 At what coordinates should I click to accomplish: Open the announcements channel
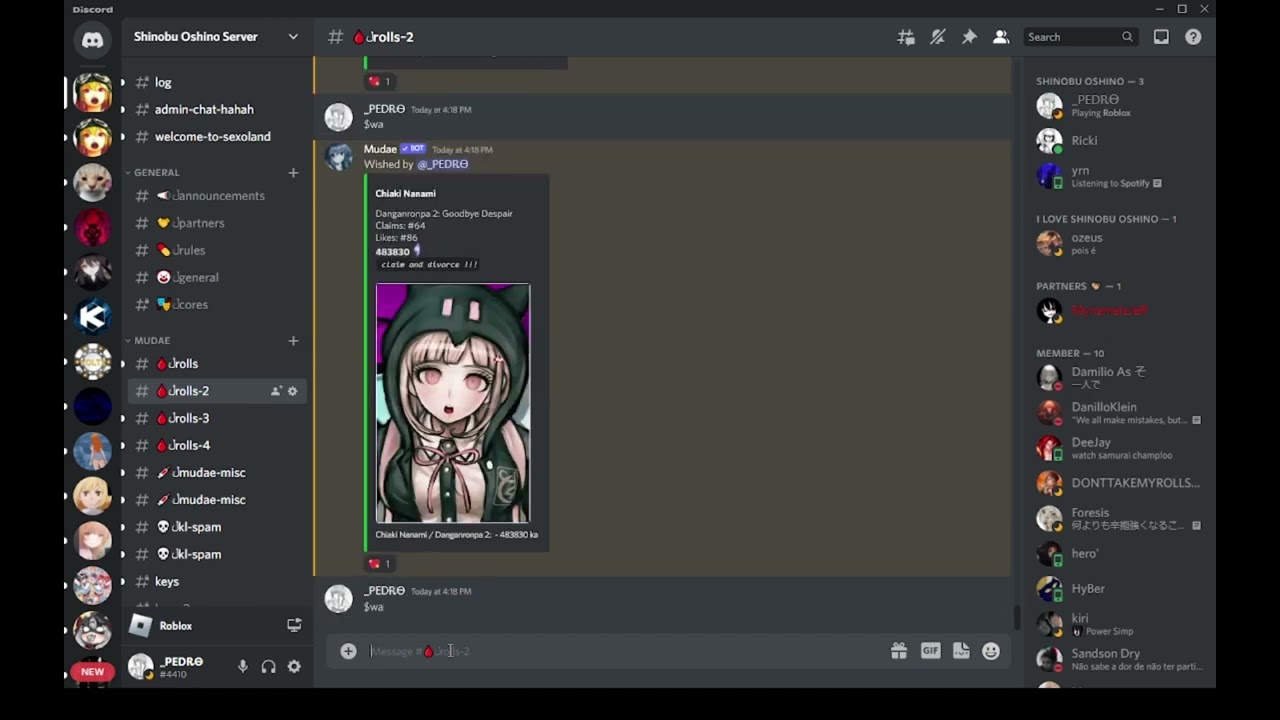click(x=216, y=196)
